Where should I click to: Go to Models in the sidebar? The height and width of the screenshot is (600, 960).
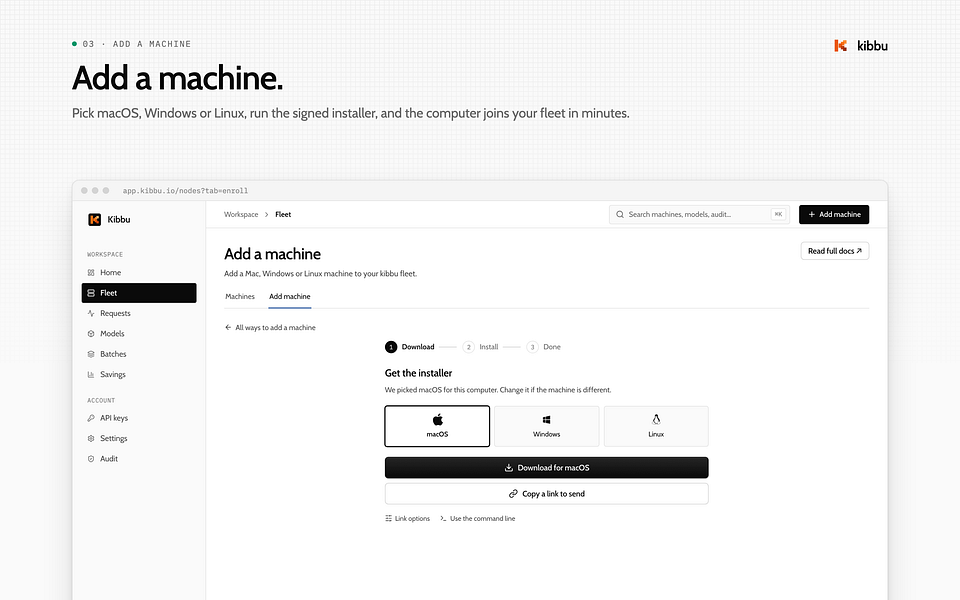click(139, 334)
